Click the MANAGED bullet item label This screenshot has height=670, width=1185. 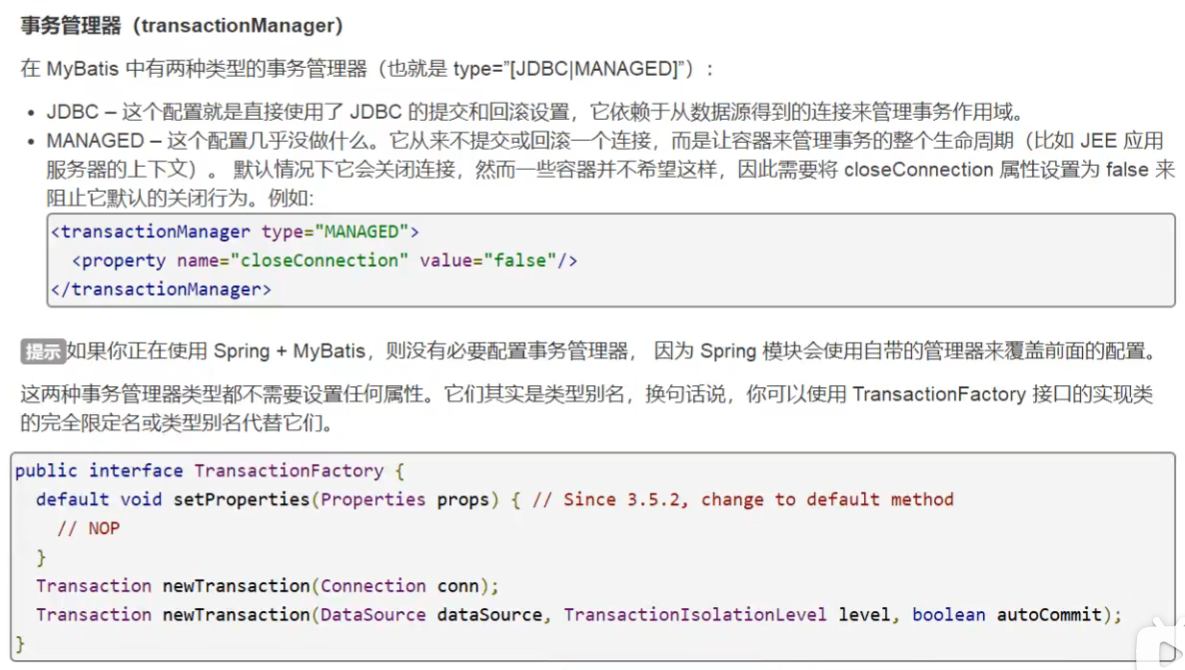click(x=95, y=141)
